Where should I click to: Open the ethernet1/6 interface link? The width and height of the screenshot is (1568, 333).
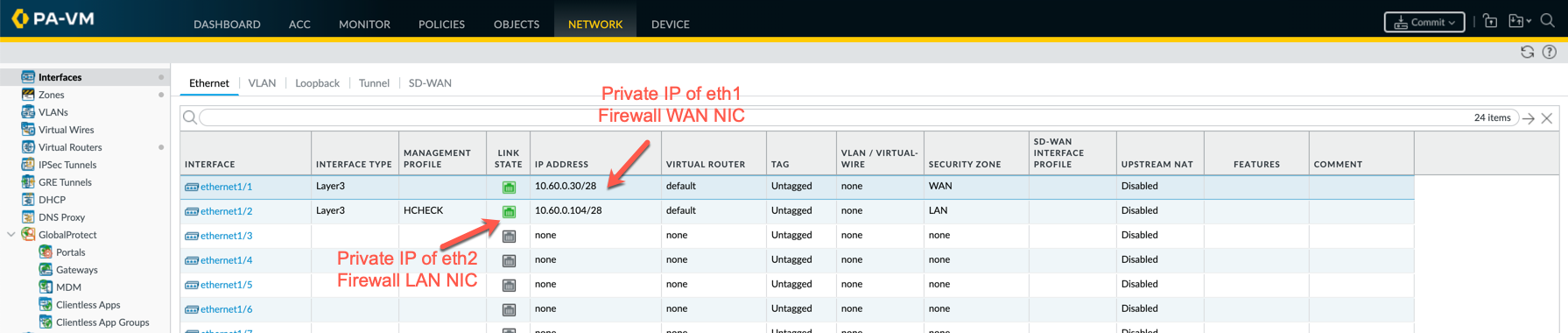(226, 309)
